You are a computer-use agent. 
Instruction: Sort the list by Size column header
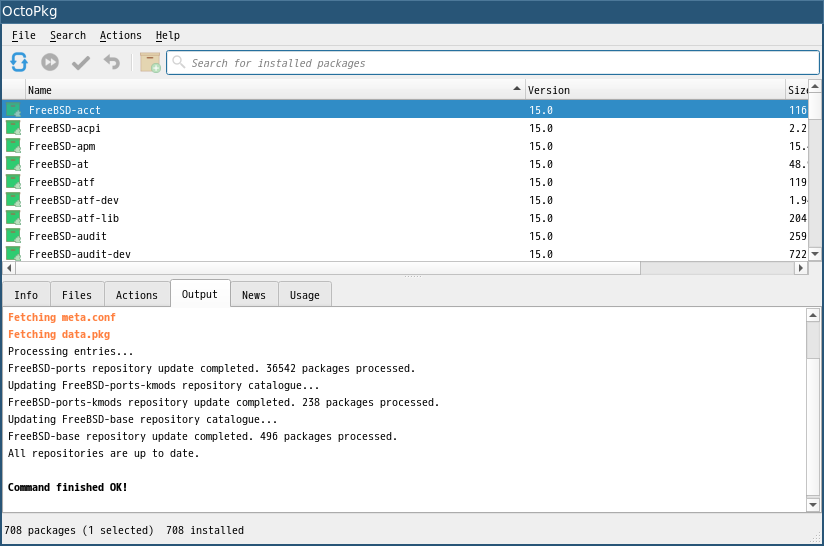[797, 90]
